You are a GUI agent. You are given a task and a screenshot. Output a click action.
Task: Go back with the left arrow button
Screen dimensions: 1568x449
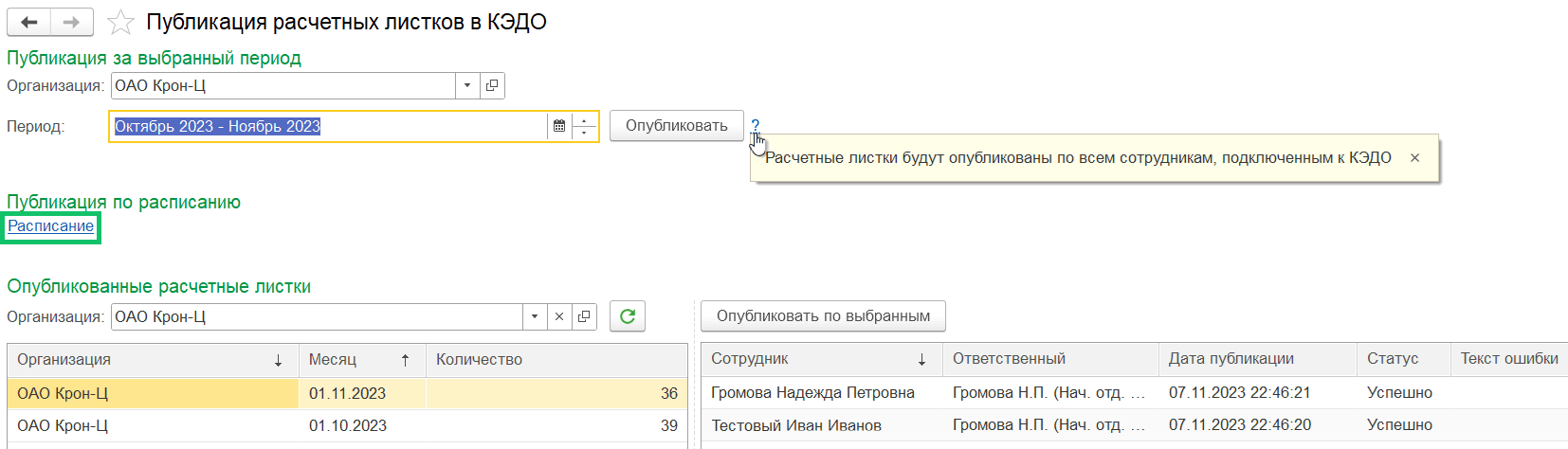(28, 22)
